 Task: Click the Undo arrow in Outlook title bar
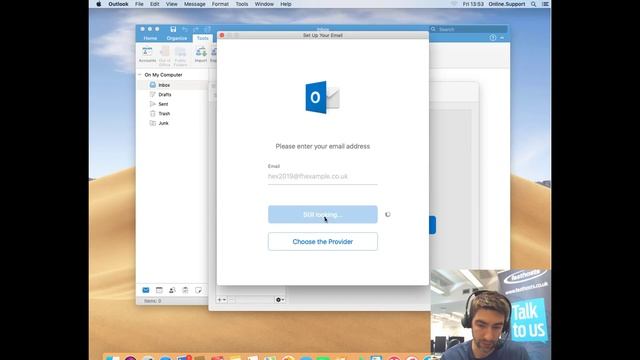[x=185, y=29]
